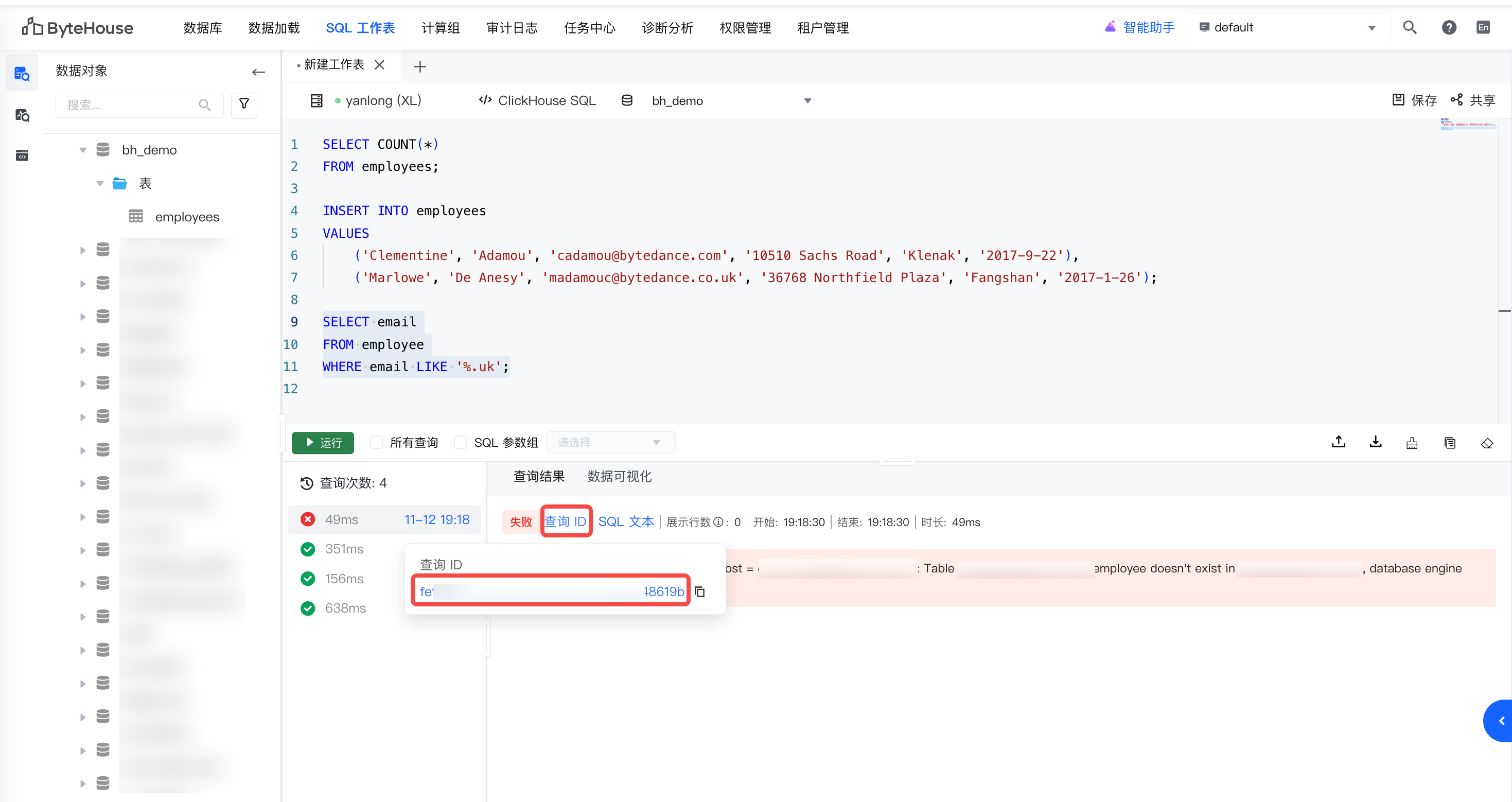Switch to the 数据可视化 tab
The image size is (1512, 802).
[619, 476]
